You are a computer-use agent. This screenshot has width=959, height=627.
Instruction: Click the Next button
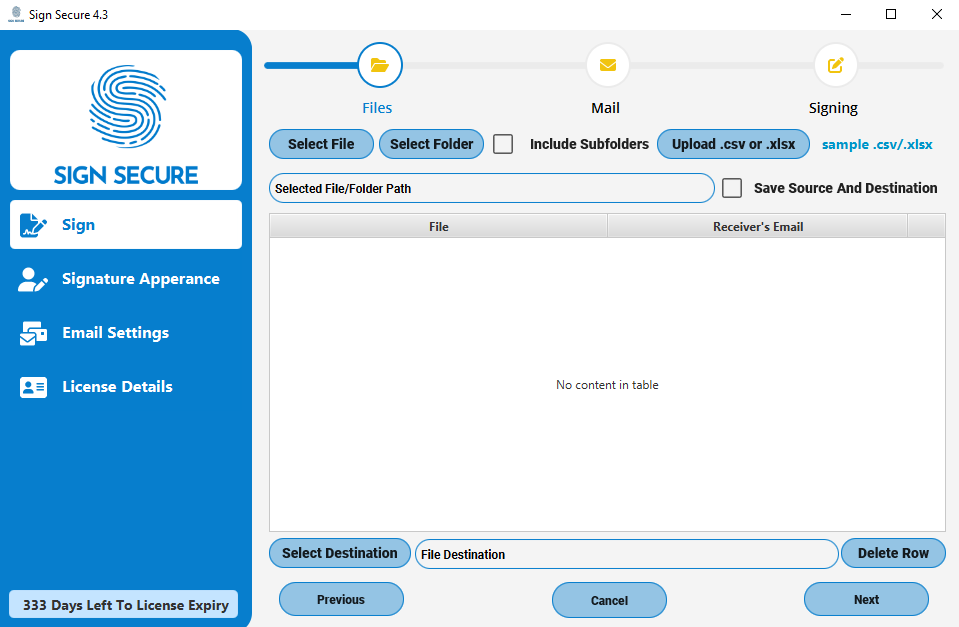866,599
